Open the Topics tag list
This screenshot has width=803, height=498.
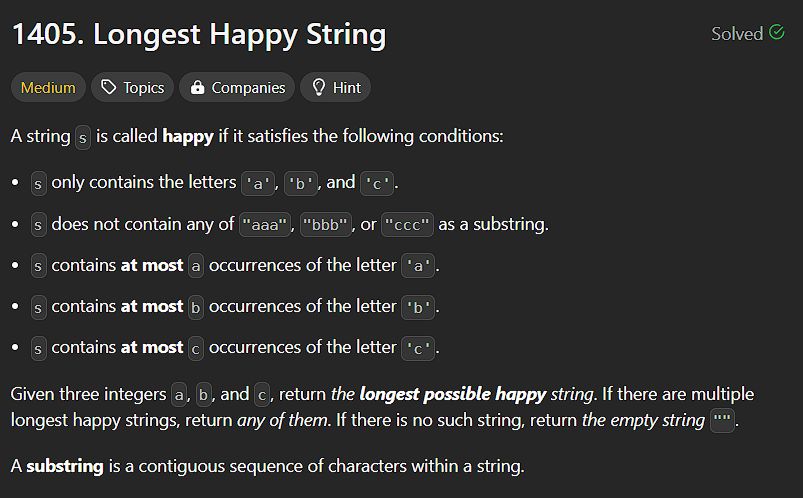coord(133,87)
